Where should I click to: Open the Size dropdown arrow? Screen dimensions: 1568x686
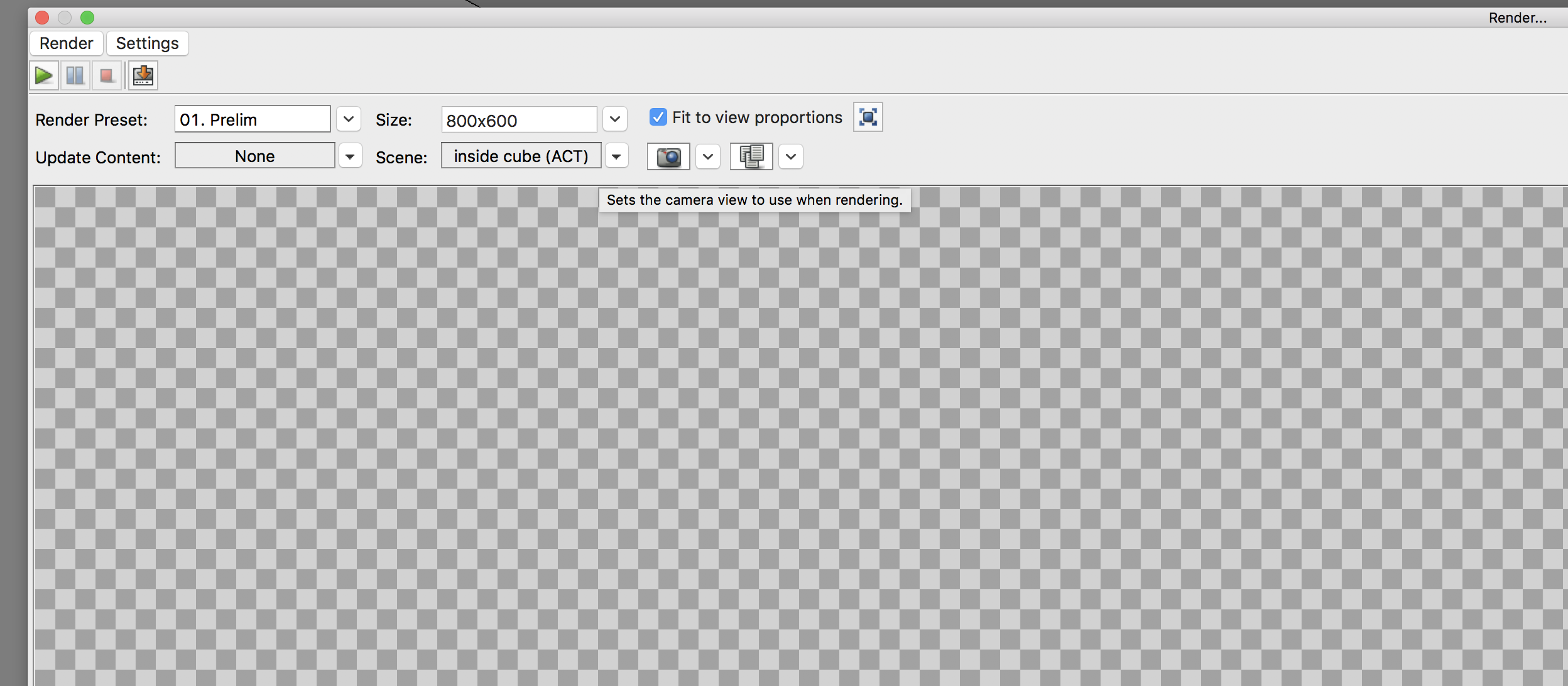(615, 119)
